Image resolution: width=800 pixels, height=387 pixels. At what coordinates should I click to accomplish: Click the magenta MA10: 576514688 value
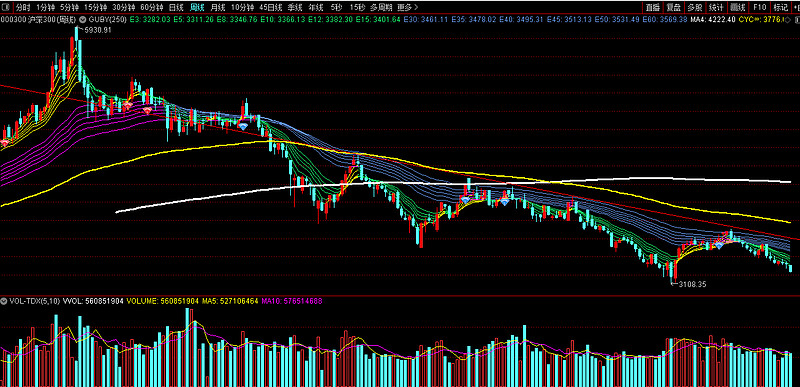(291, 301)
